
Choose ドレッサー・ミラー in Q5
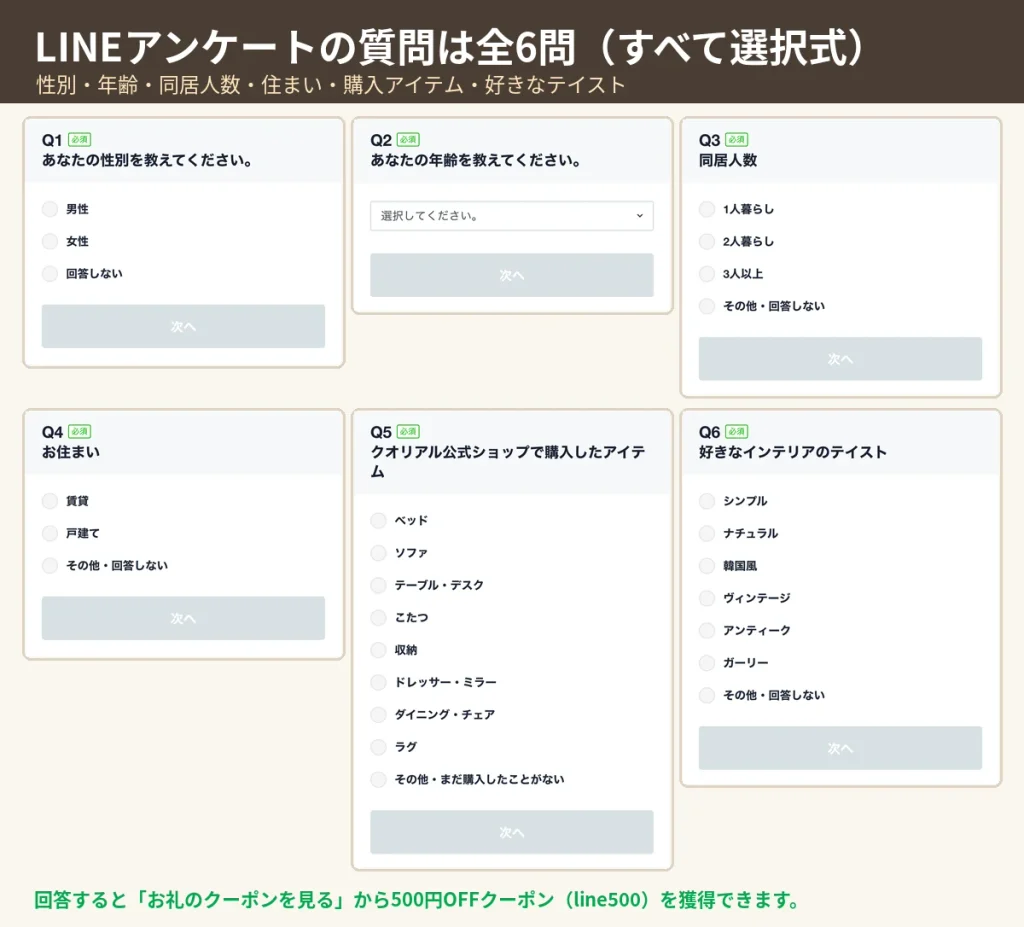(x=379, y=682)
